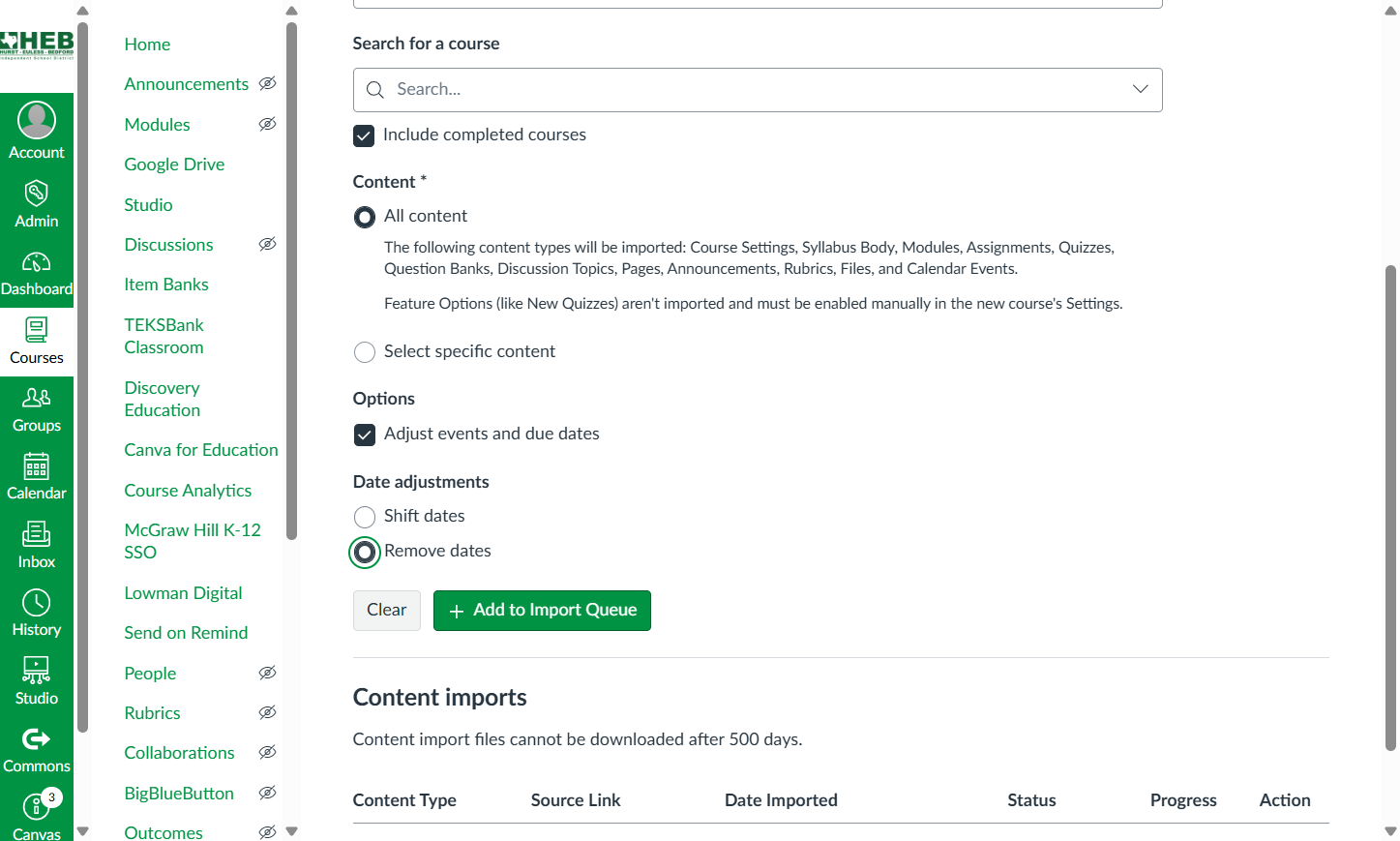Click the hidden eye icon beside Collaborations

[268, 752]
